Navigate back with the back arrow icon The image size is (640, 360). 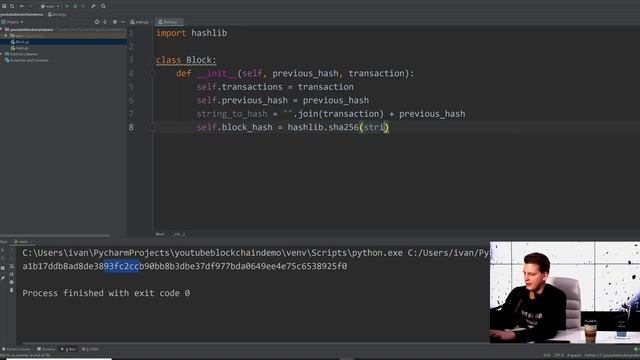pyautogui.click(x=22, y=6)
